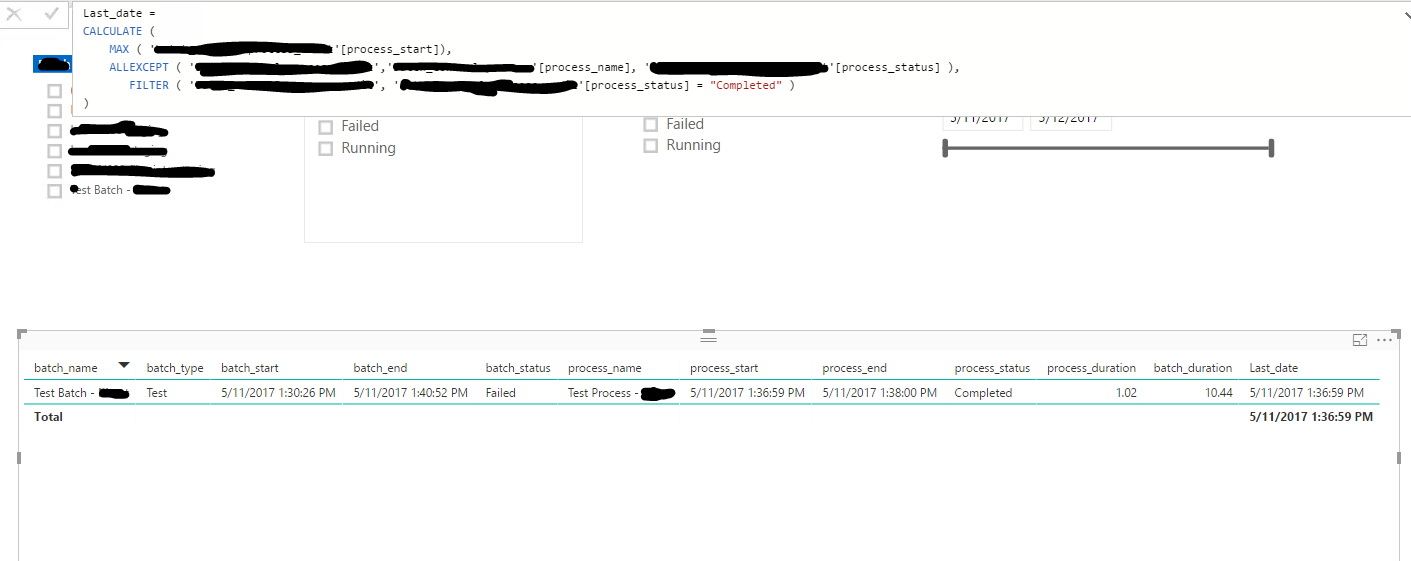Click the sort arrow beside batch_name
Viewport: 1411px width, 561px height.
point(124,365)
